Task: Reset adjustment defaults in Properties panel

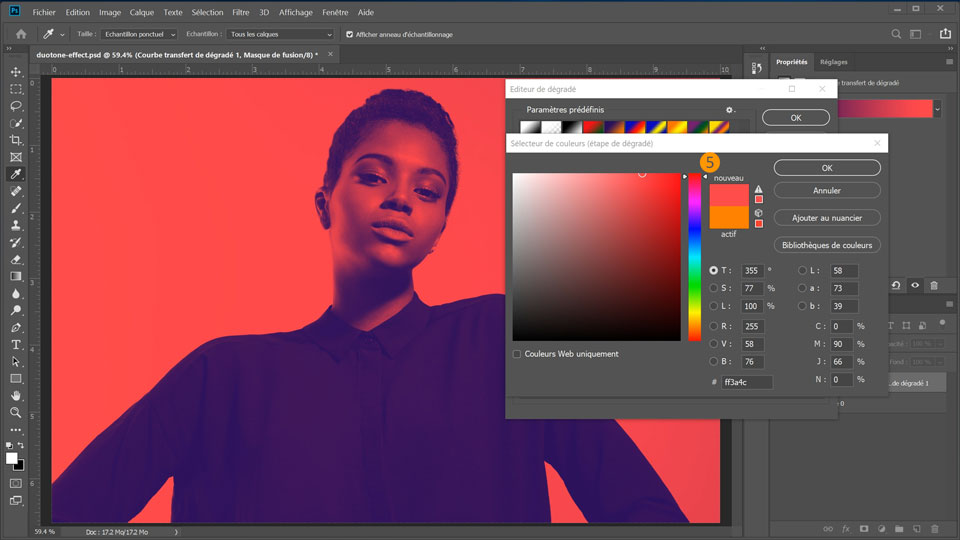Action: [x=896, y=285]
